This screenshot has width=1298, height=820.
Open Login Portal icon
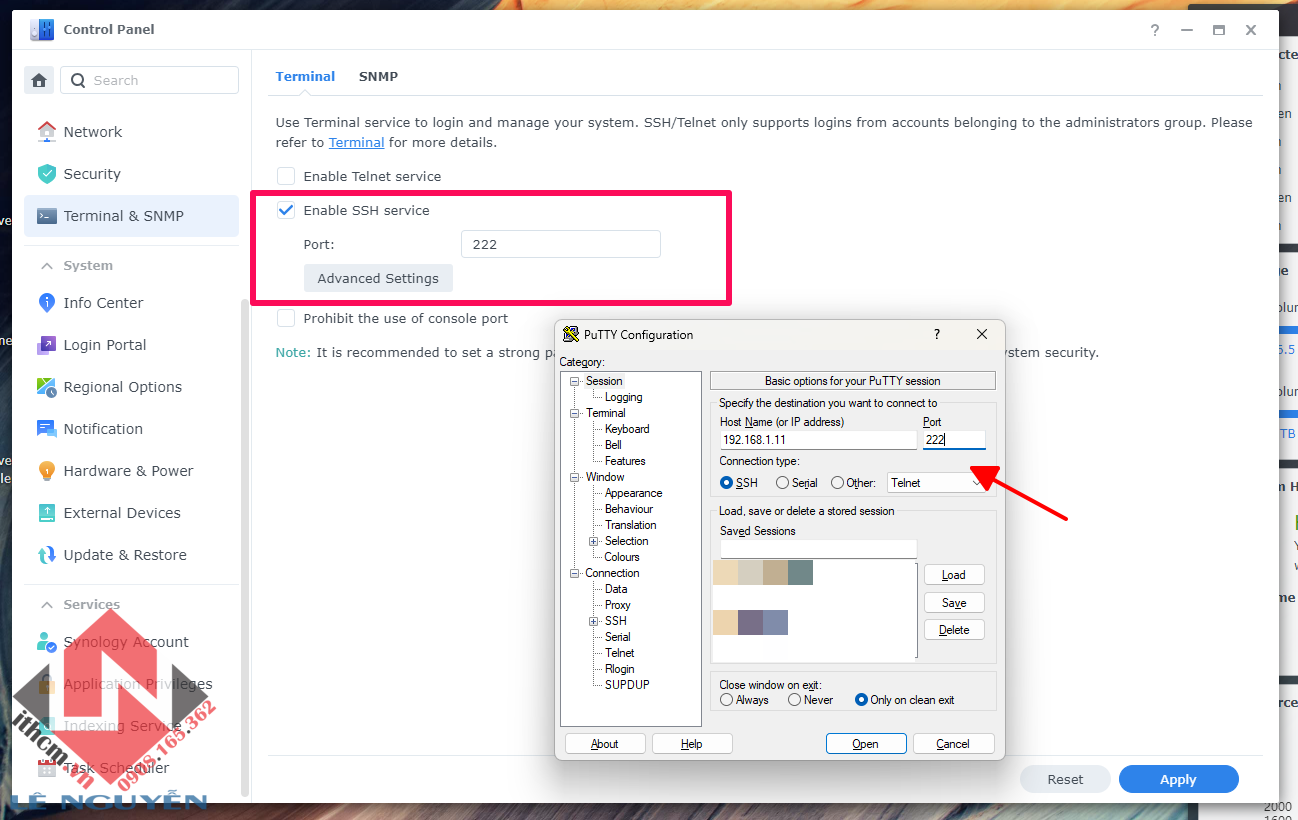[47, 345]
